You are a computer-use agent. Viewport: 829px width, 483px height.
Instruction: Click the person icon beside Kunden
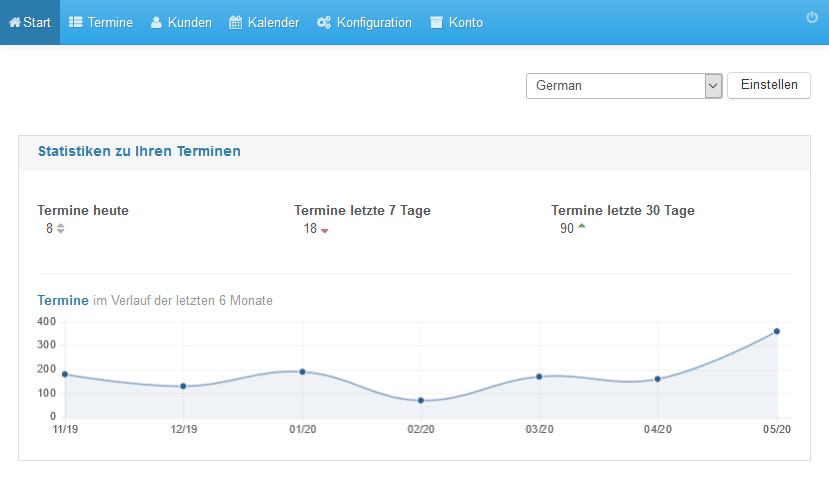(x=156, y=22)
